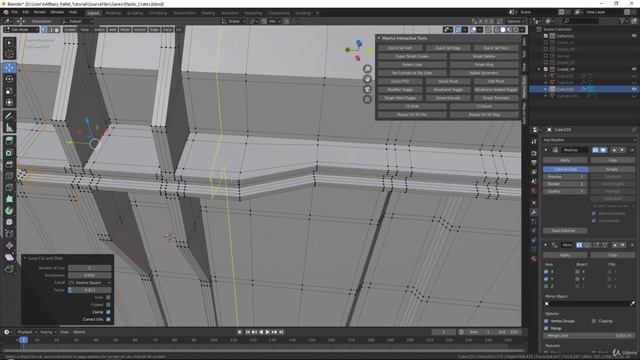The height and width of the screenshot is (360, 640).
Task: Open the Global transform orientation dropdown
Action: [233, 21]
